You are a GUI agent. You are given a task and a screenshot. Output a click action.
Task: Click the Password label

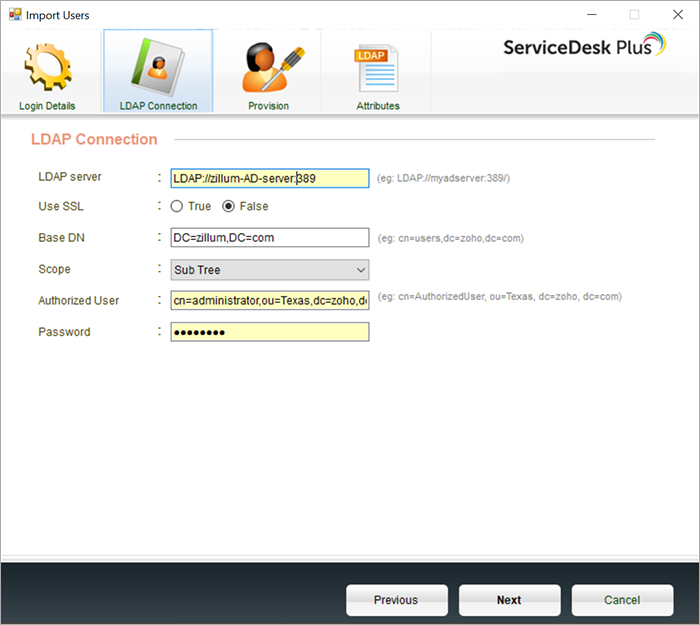click(x=64, y=332)
